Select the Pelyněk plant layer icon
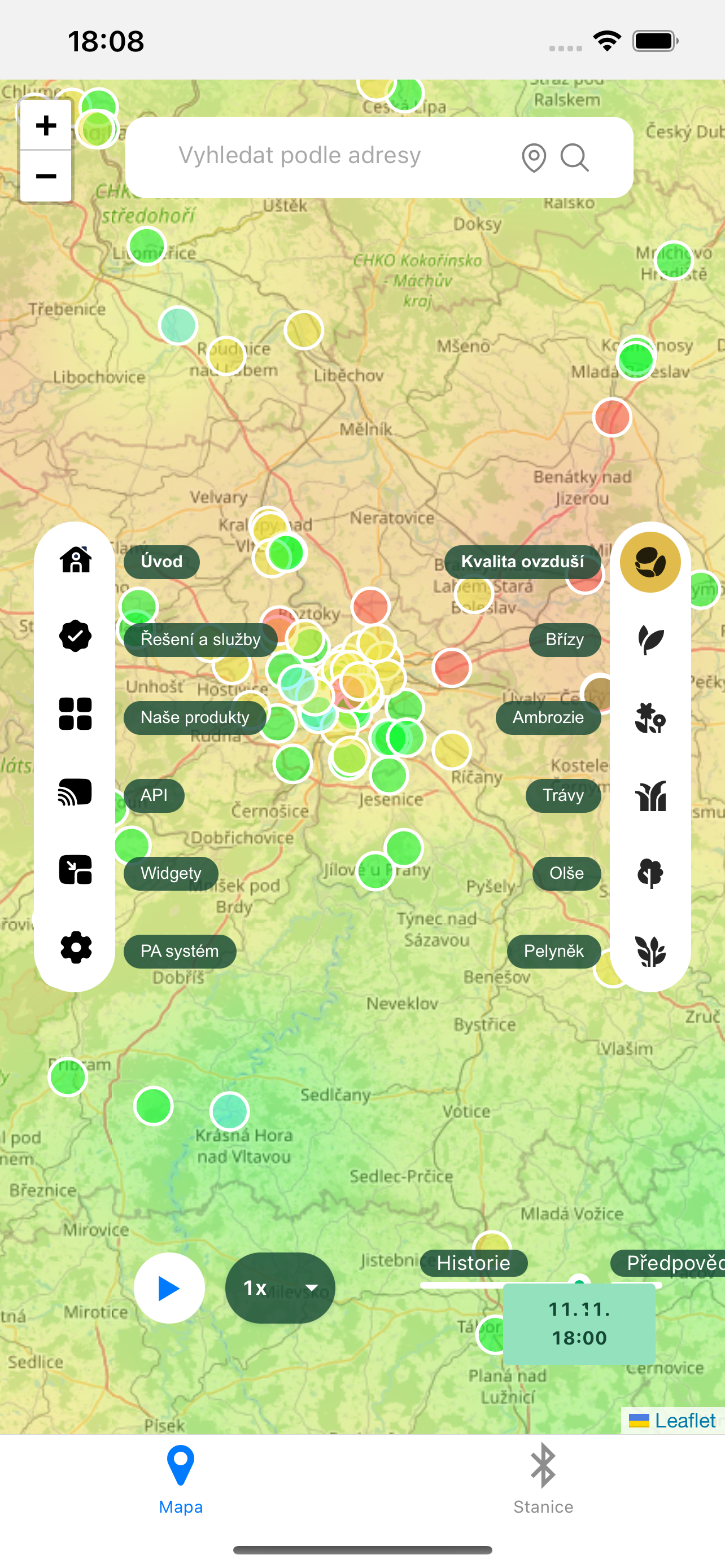Viewport: 725px width, 1568px height. 650,952
